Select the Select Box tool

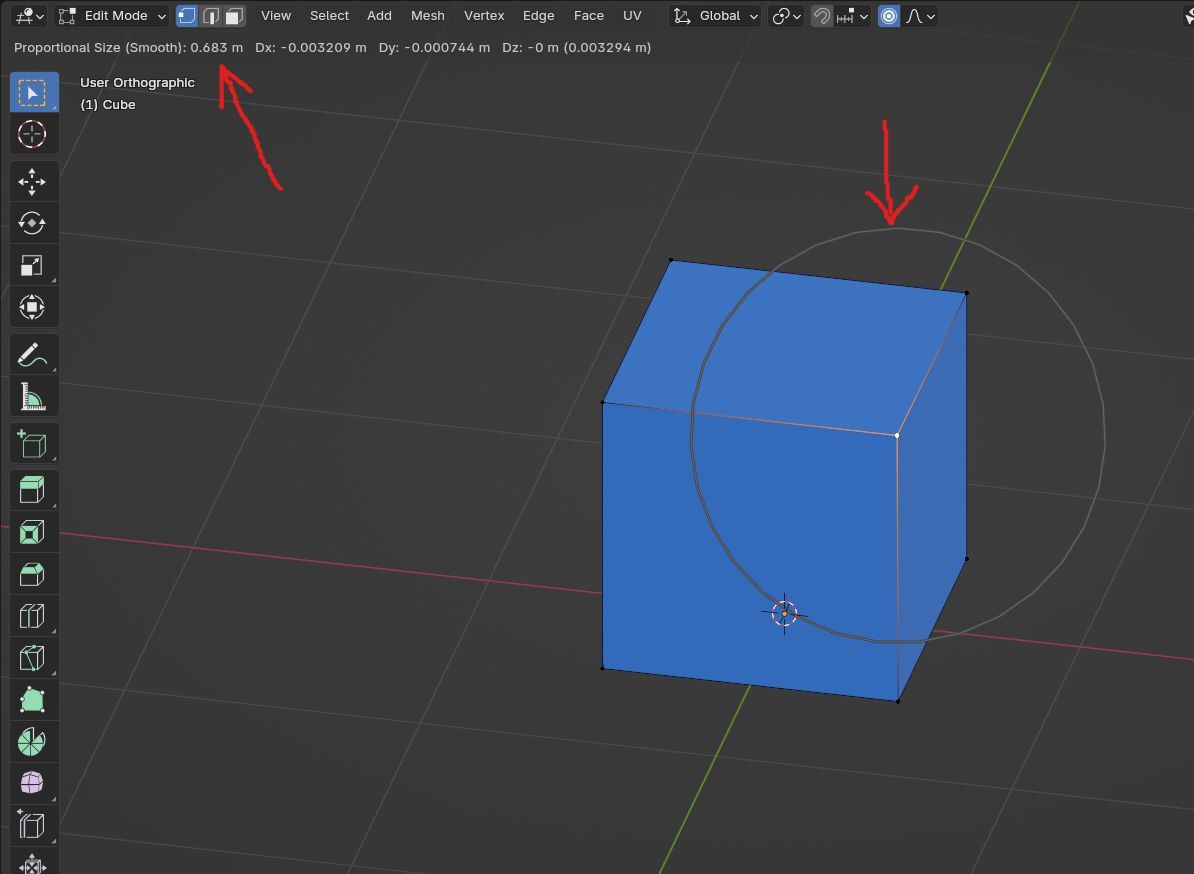click(34, 93)
